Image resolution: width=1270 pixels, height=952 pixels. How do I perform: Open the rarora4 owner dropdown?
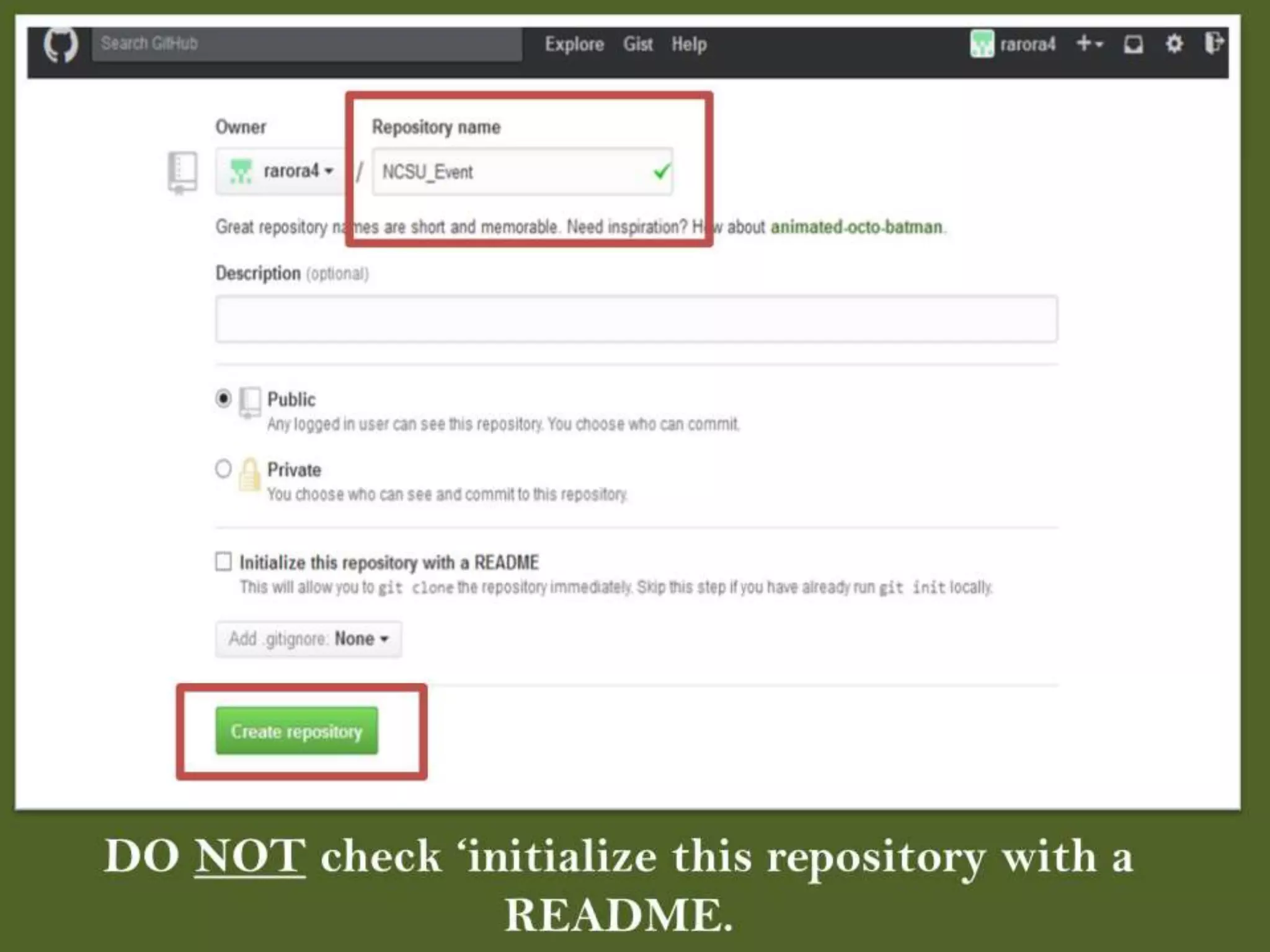click(282, 171)
